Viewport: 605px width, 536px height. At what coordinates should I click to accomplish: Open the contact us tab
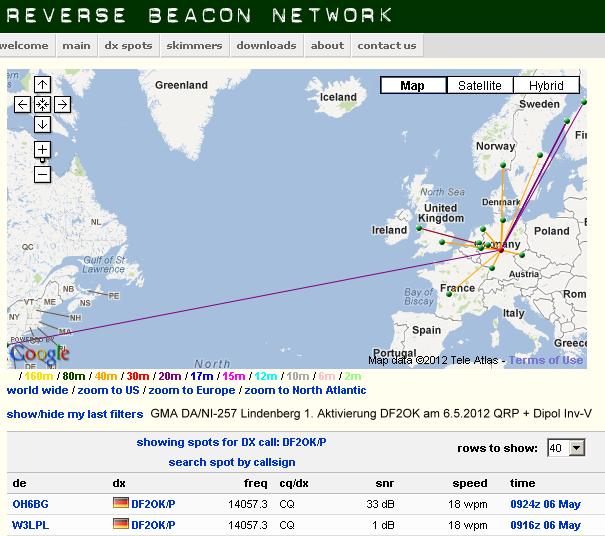point(387,46)
